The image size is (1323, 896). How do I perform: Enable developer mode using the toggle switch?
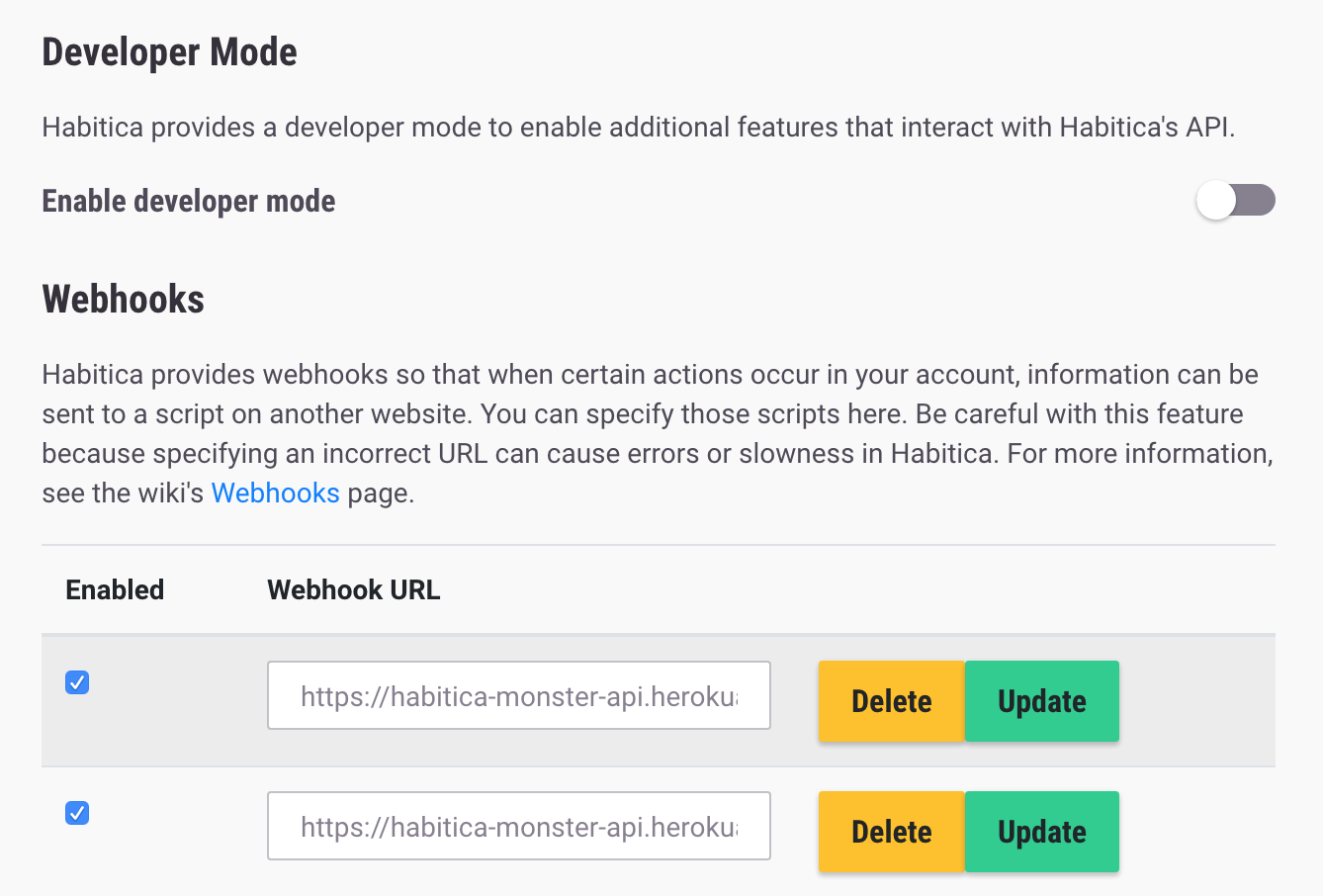pos(1235,200)
